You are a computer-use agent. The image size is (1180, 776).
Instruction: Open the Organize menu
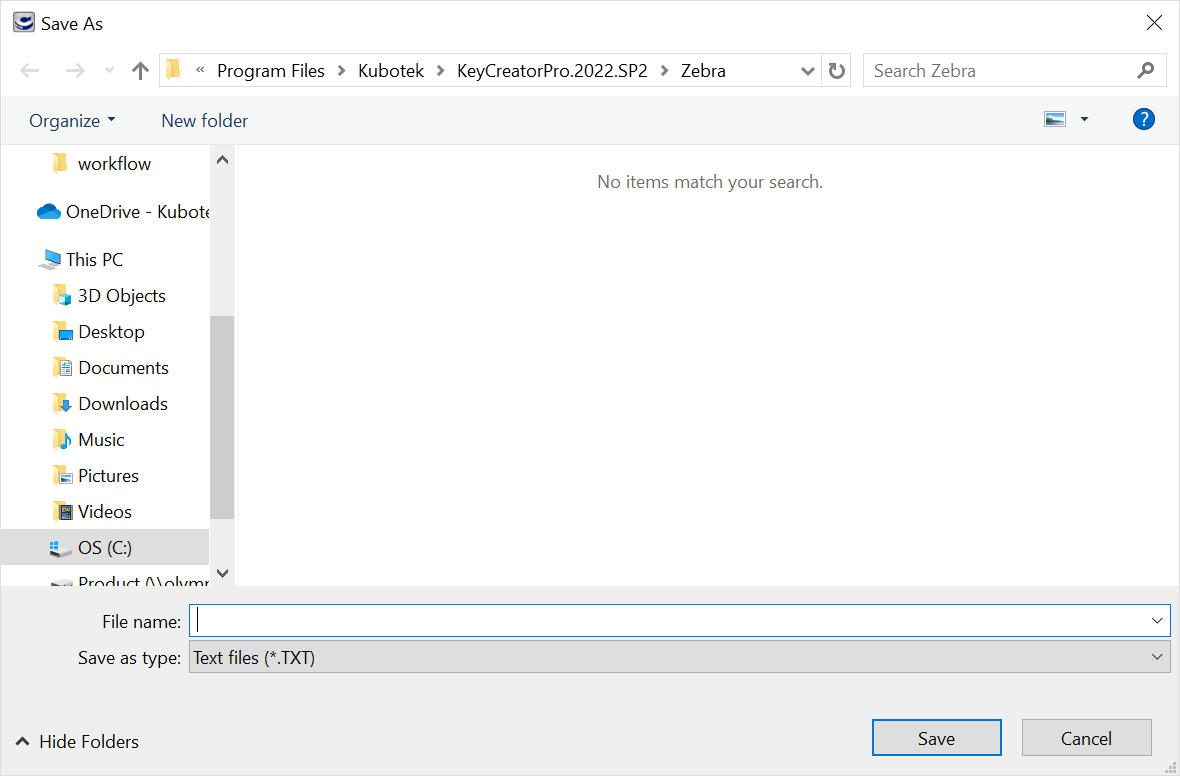71,120
